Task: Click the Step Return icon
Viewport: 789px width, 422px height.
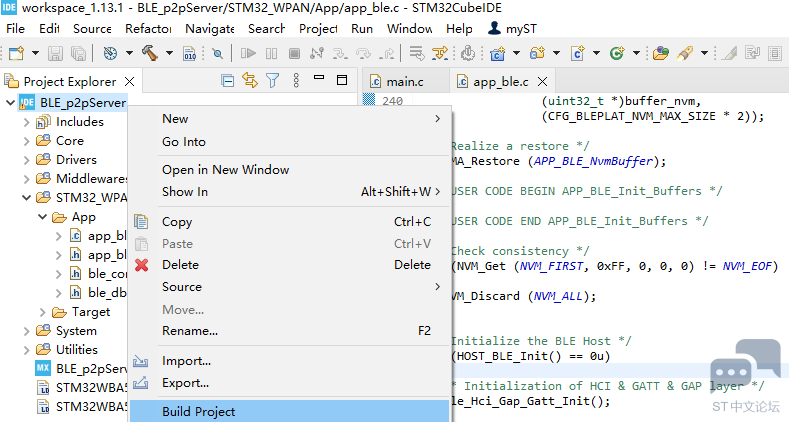Action: point(387,53)
